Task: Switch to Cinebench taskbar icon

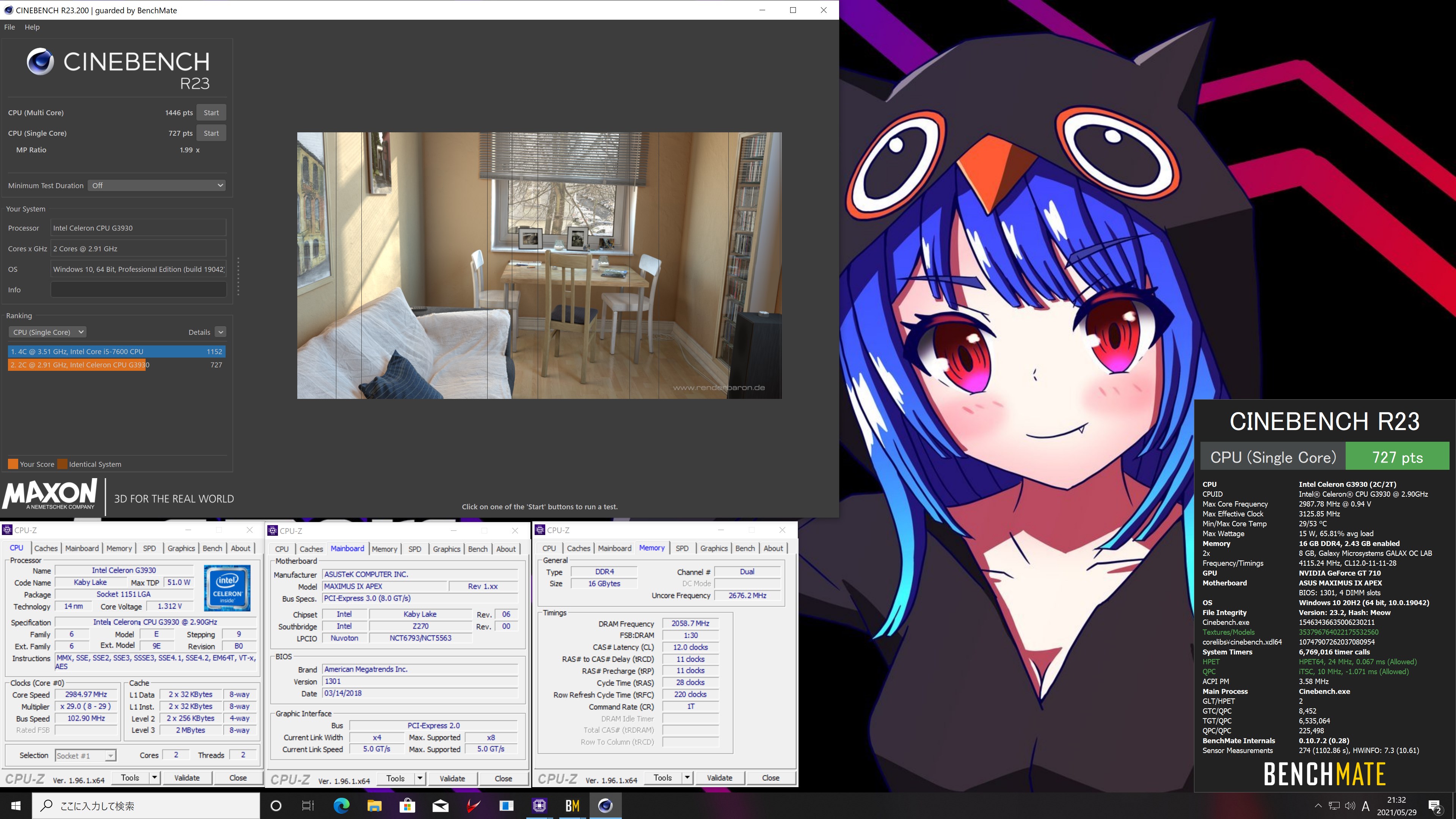Action: [x=606, y=805]
